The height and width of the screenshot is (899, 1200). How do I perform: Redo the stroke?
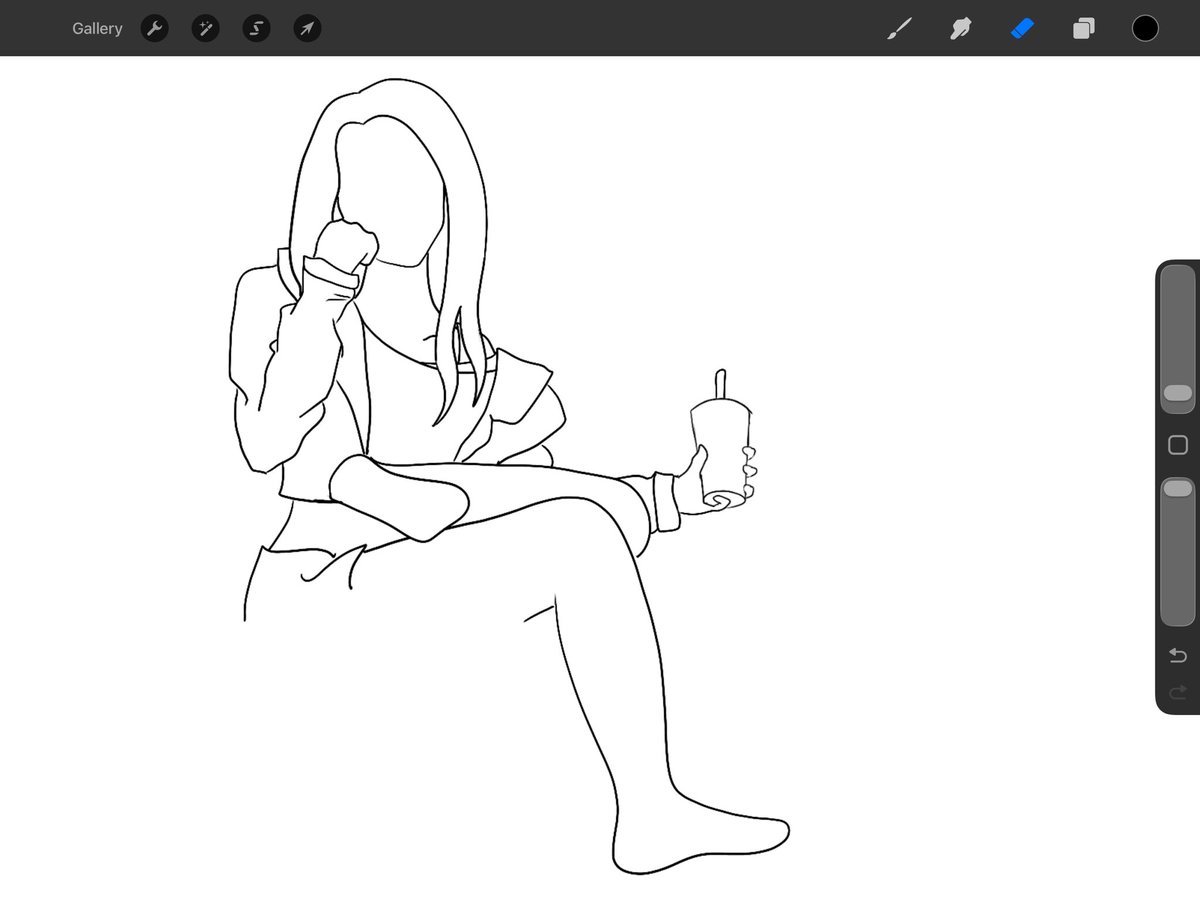1178,691
